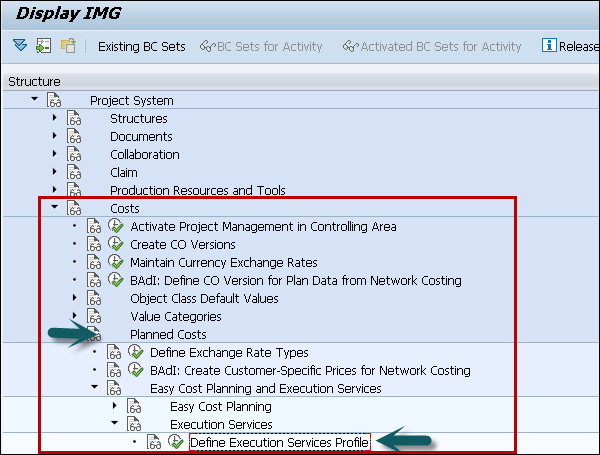
Task: Click the third toolbar folder icon
Action: 67,46
